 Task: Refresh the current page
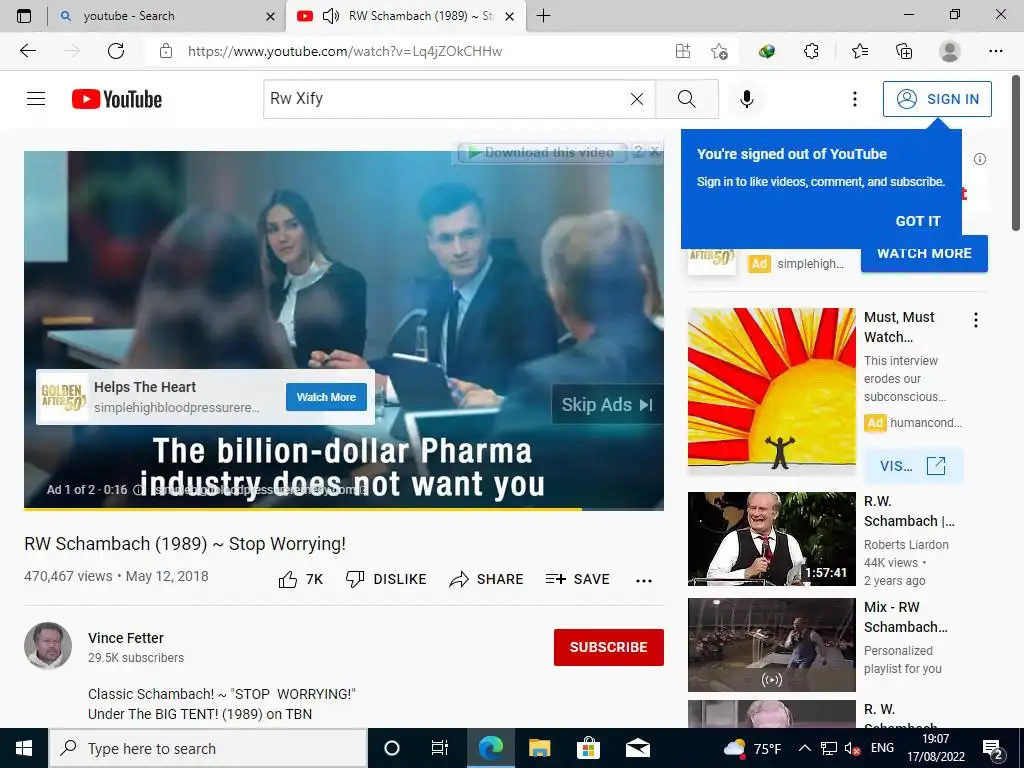click(x=116, y=51)
